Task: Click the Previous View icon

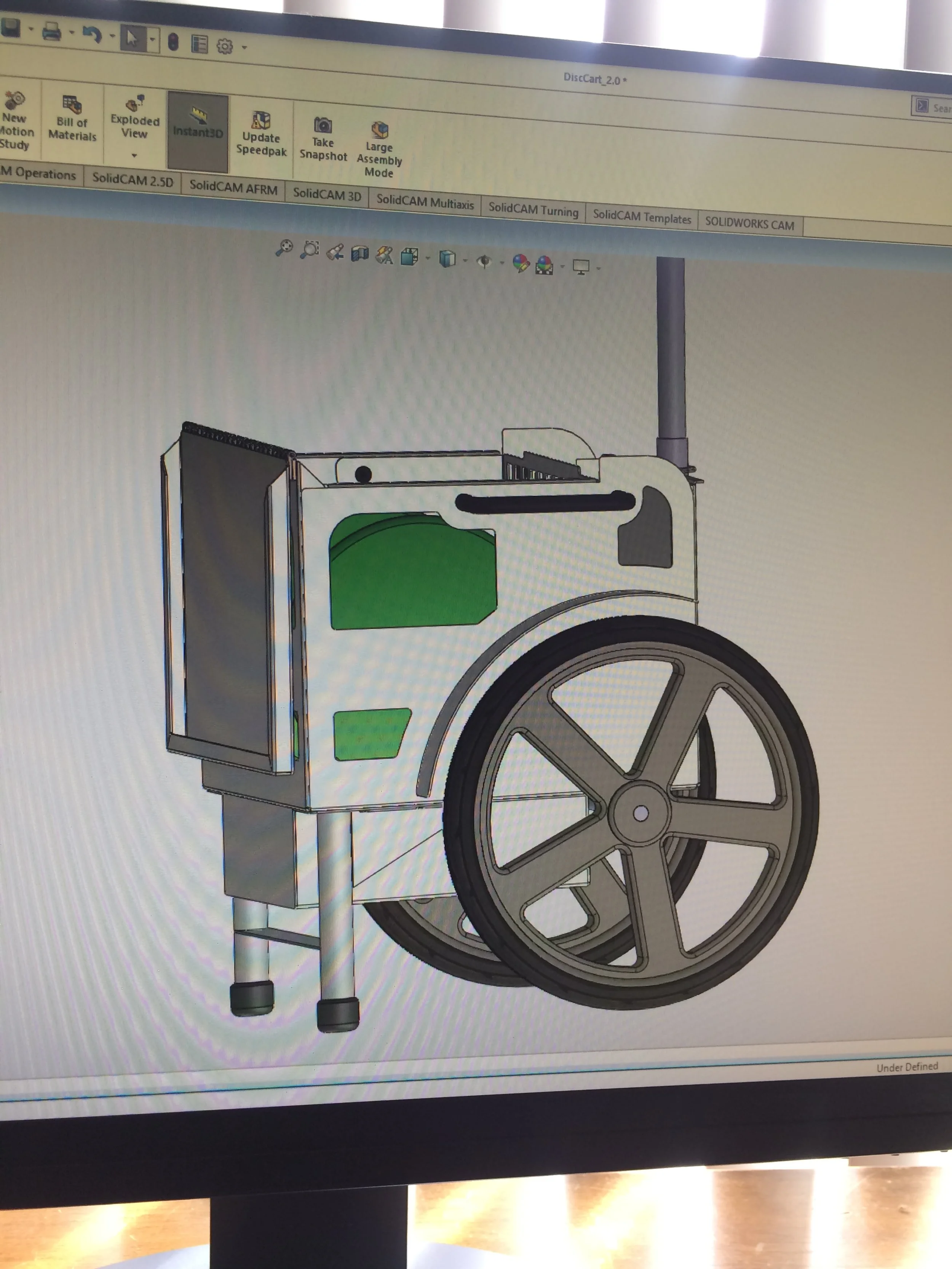Action: (335, 252)
